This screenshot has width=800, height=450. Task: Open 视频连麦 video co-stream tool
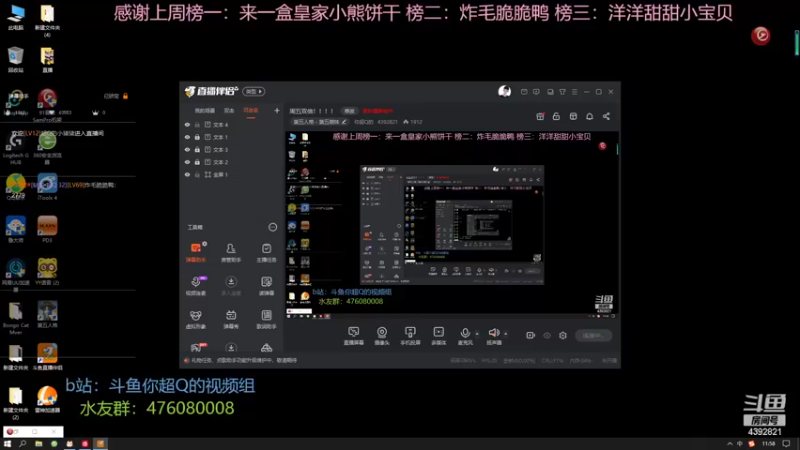tap(195, 286)
